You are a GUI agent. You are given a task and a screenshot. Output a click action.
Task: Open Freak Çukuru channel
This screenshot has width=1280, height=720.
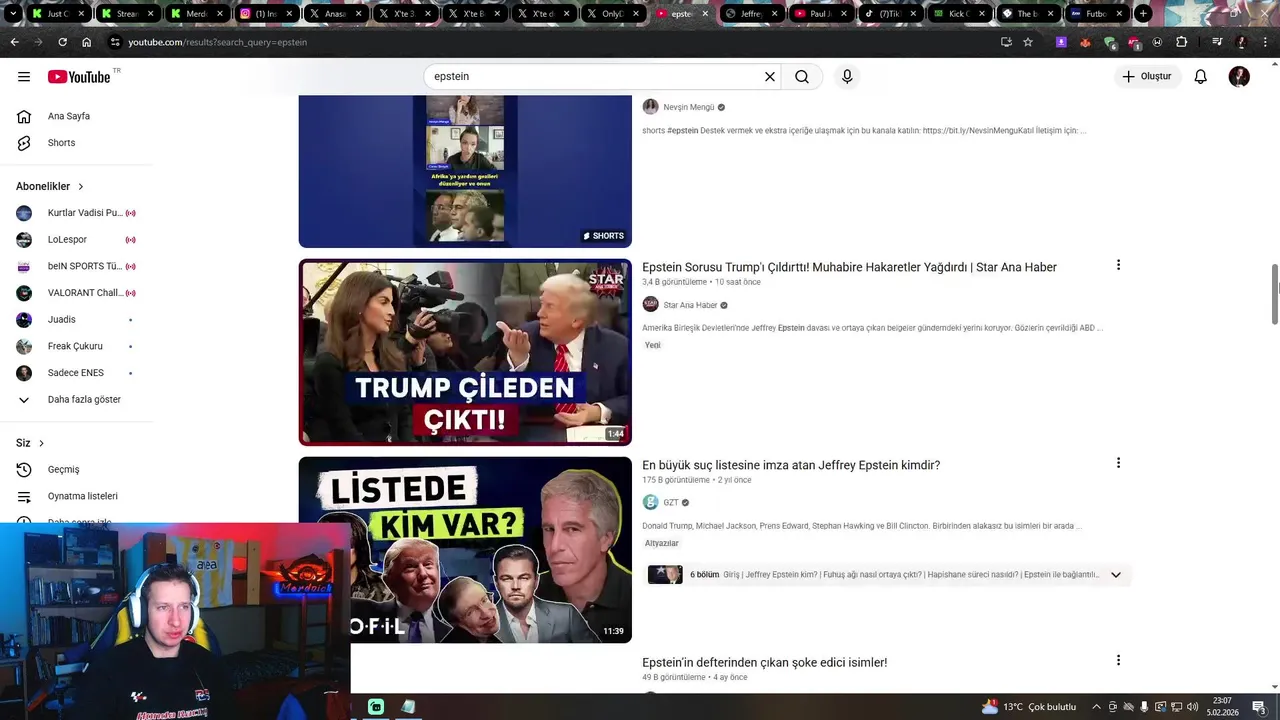pyautogui.click(x=76, y=346)
